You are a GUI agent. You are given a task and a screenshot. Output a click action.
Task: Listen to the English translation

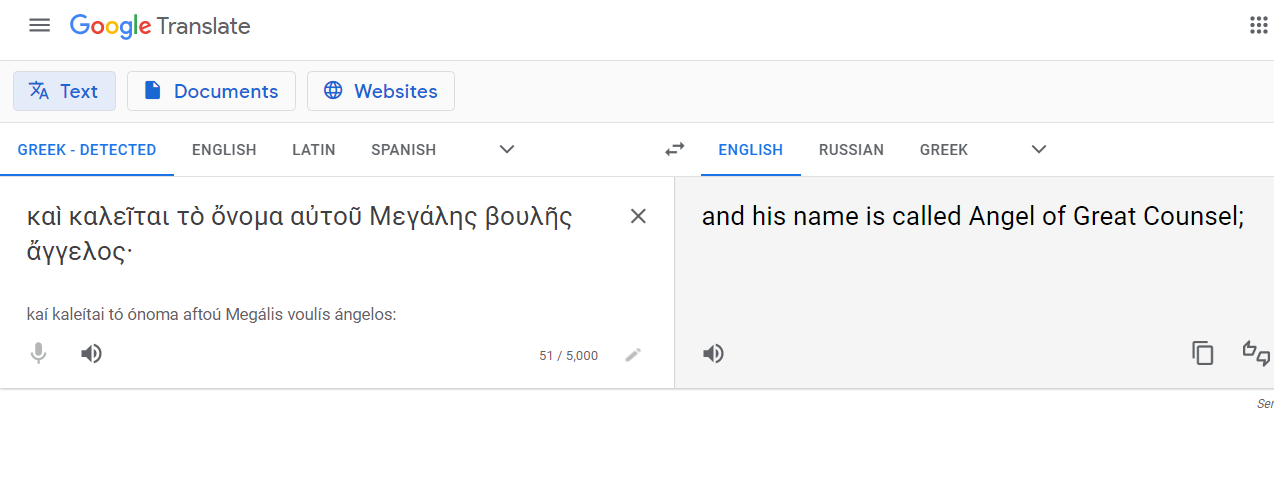coord(713,353)
